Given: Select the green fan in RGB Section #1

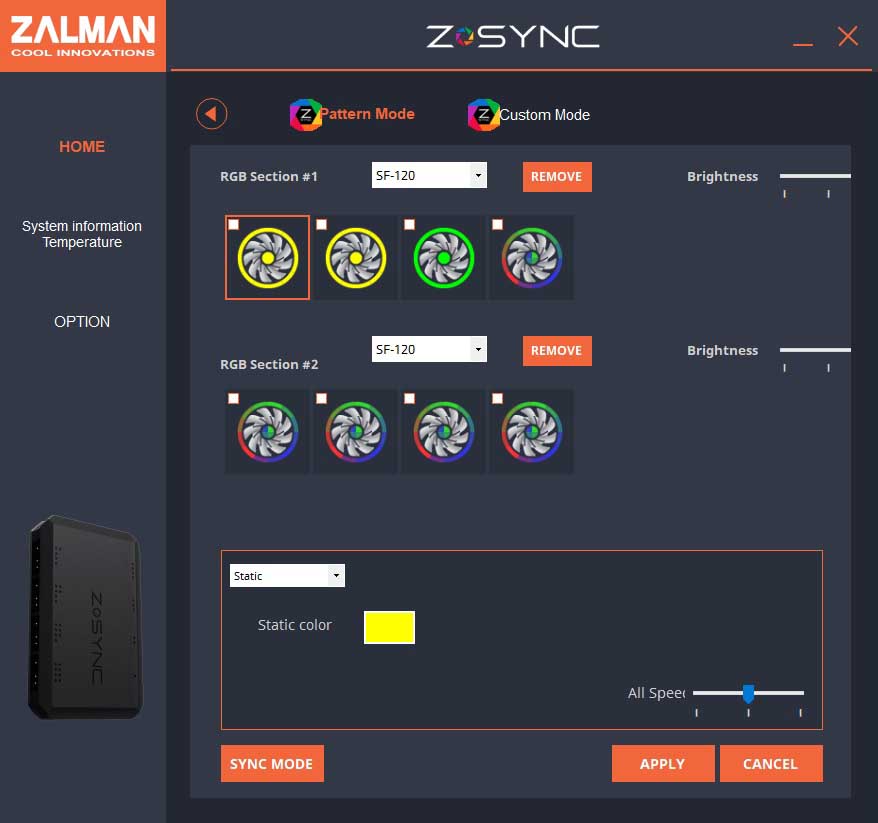Looking at the screenshot, I should (x=444, y=258).
